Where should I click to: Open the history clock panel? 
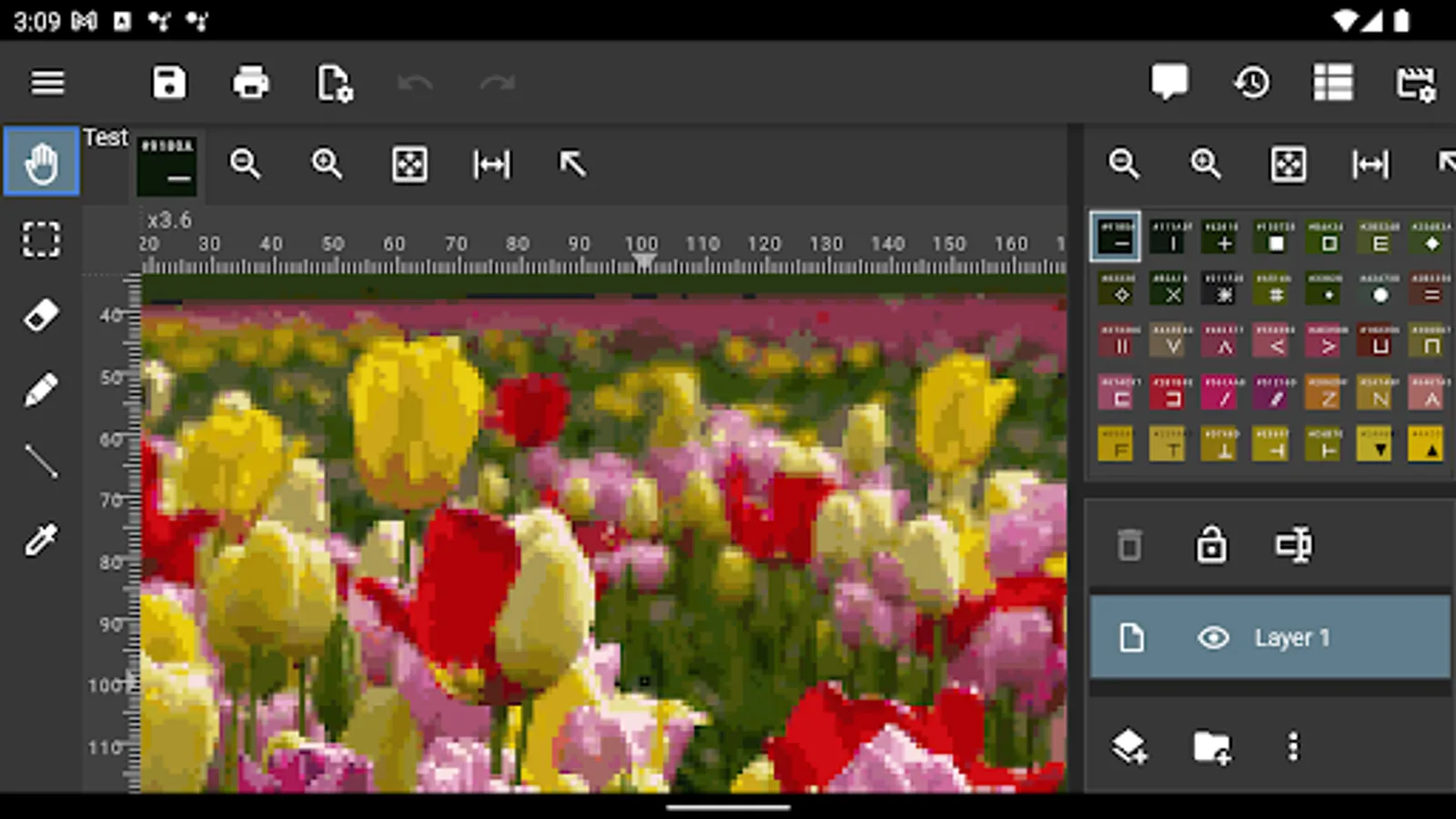point(1252,83)
